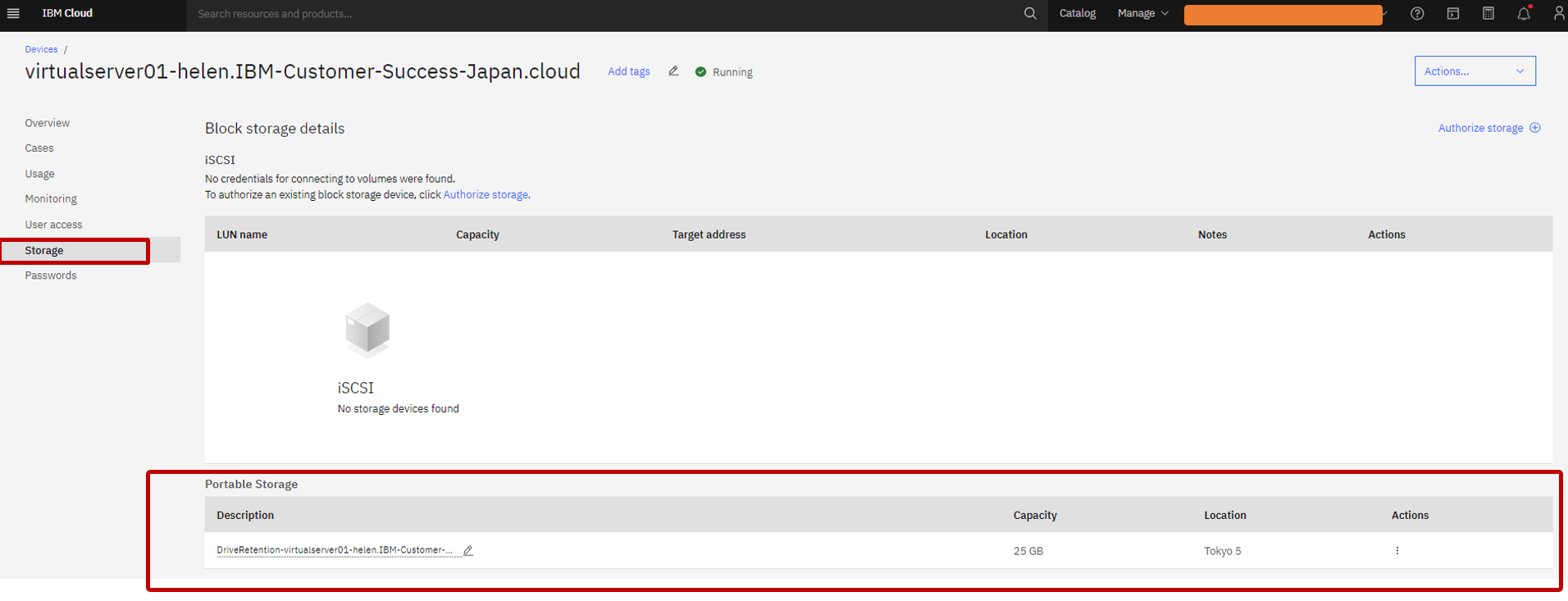Click the Tokyo 5 location cell
Viewport: 1568px width, 601px height.
(1223, 551)
